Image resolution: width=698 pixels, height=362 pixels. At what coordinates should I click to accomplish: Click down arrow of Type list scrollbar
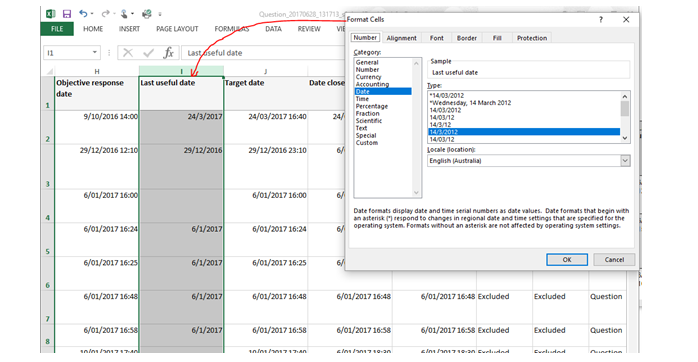[625, 138]
